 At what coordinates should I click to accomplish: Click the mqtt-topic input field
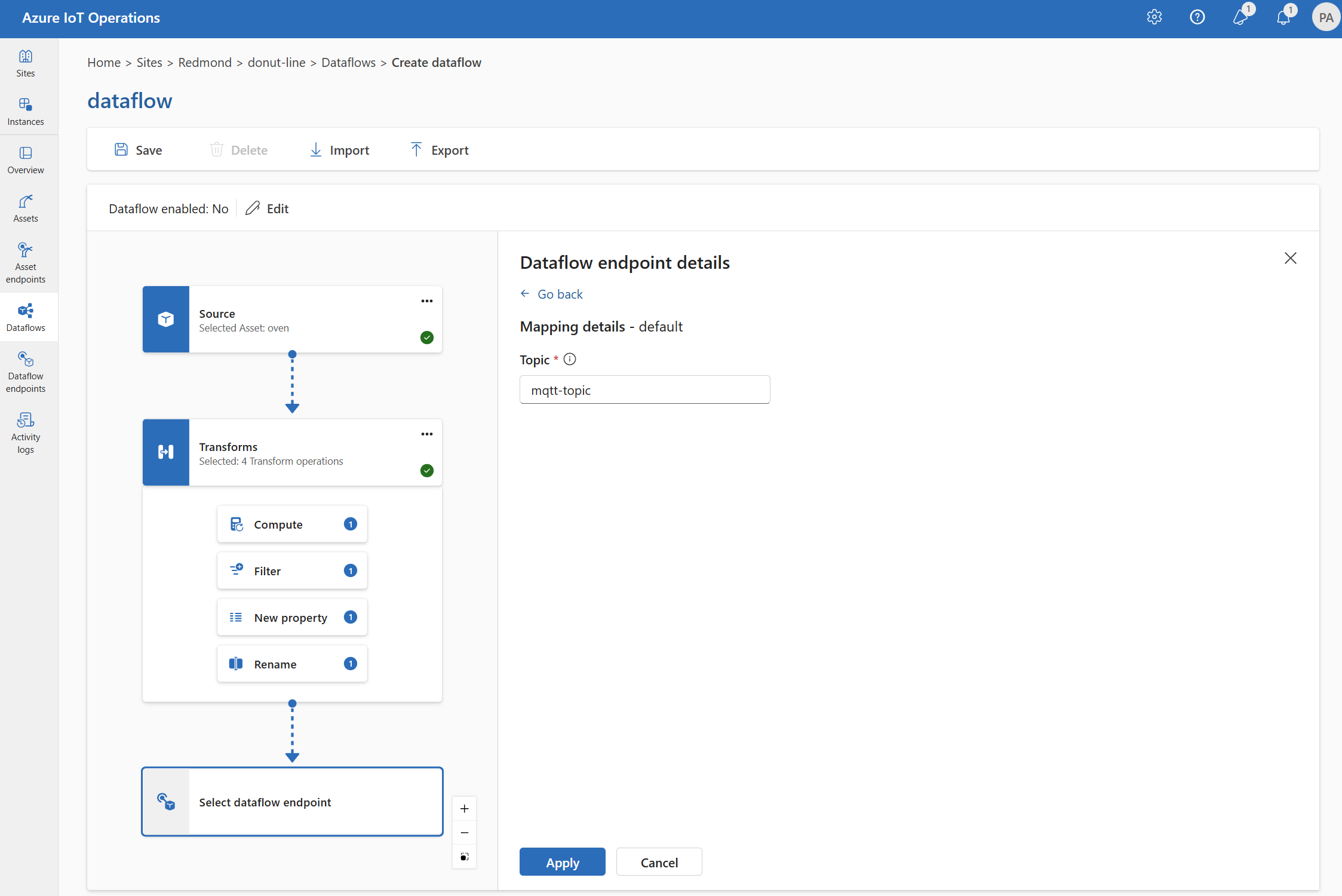click(x=645, y=389)
